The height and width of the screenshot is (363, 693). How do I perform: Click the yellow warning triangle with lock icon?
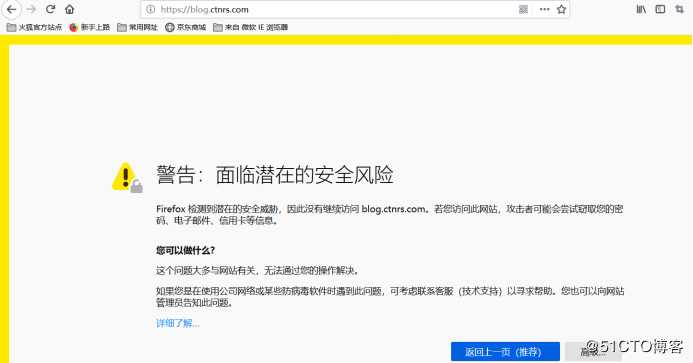tap(127, 177)
